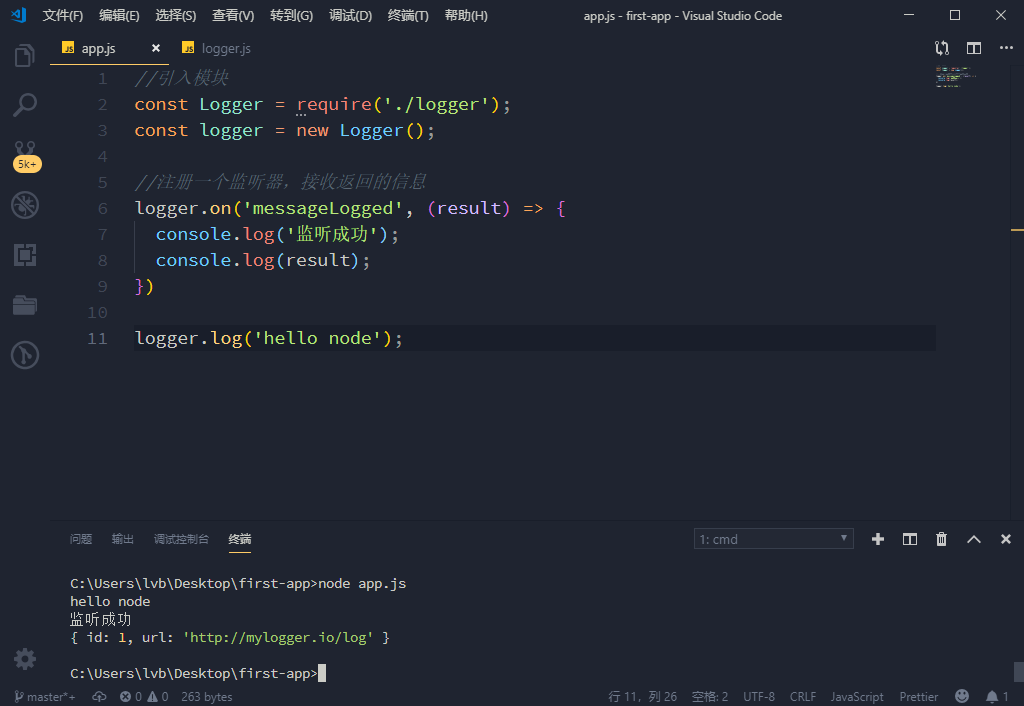1024x706 pixels.
Task: Click the 'node app.js' command line in terminal
Action: click(238, 583)
